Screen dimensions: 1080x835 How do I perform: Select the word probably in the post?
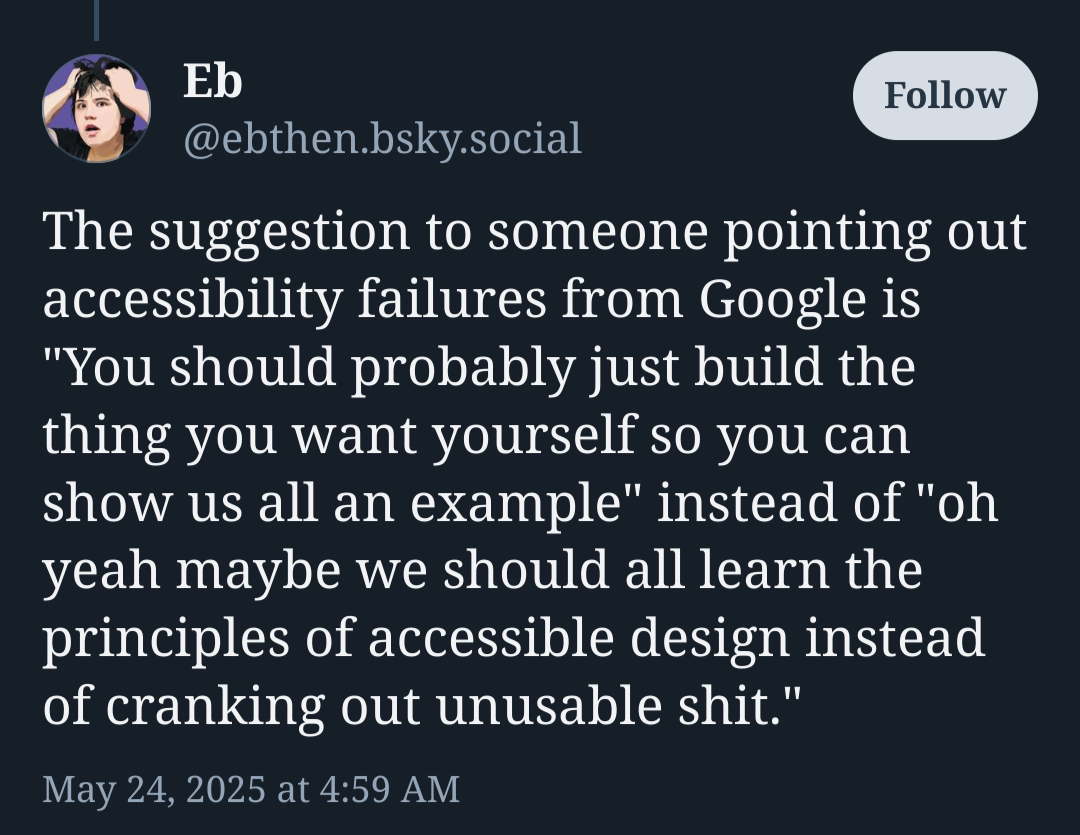[x=463, y=368]
